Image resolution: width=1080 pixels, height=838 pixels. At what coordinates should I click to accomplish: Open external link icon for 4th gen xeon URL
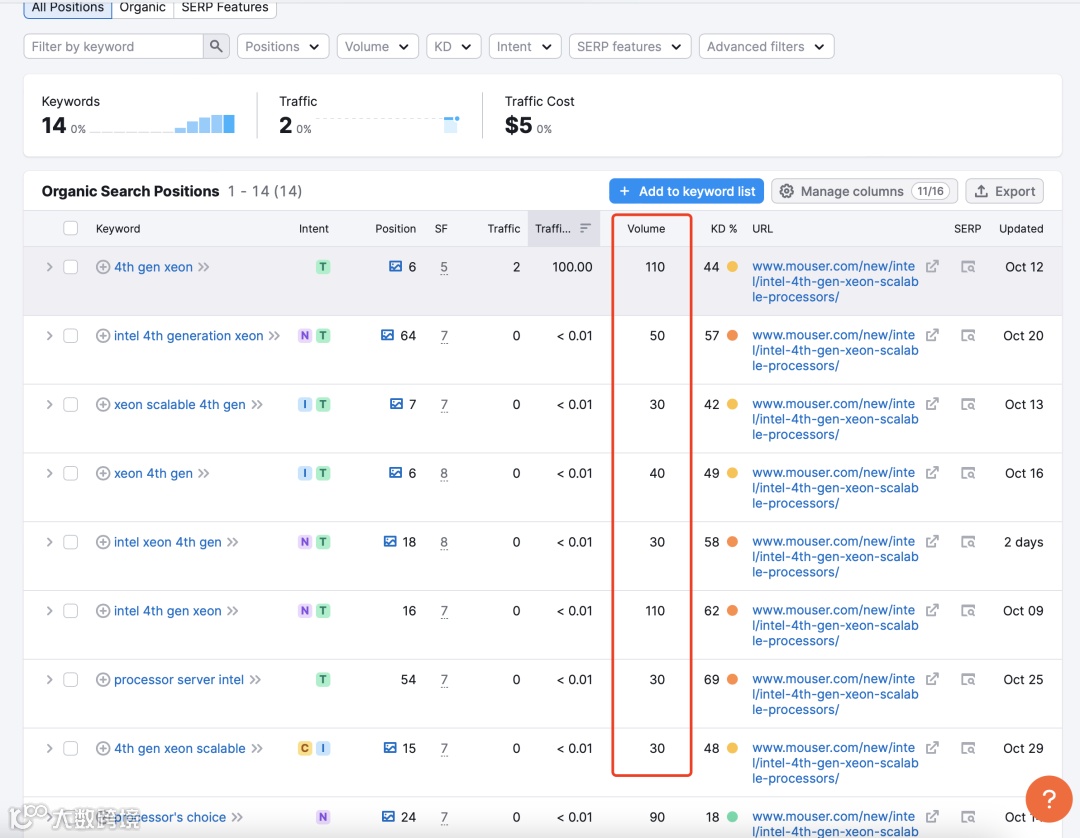(932, 266)
